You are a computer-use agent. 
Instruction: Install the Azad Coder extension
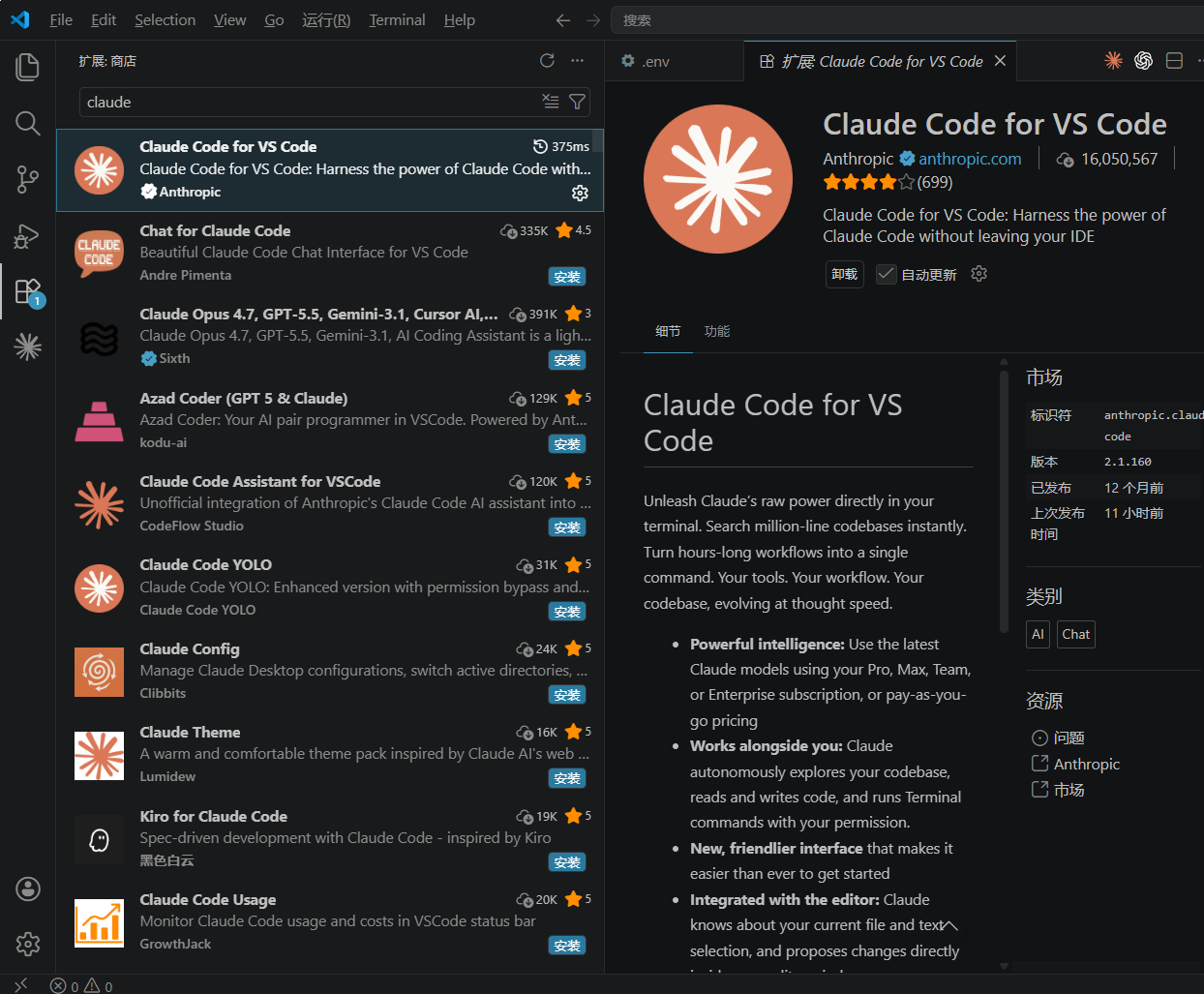(x=567, y=444)
